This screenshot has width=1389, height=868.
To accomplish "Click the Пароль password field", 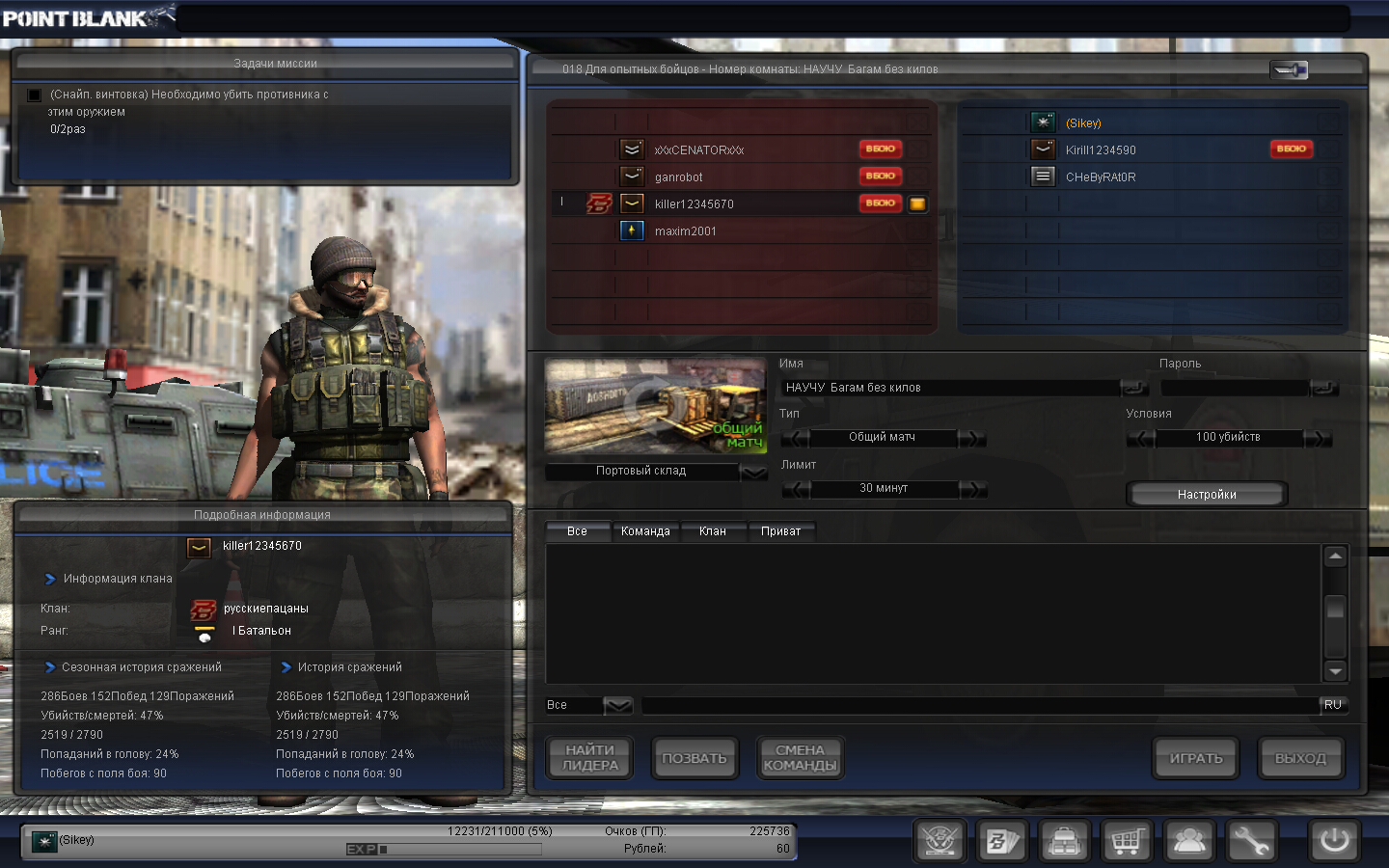I will point(1236,388).
